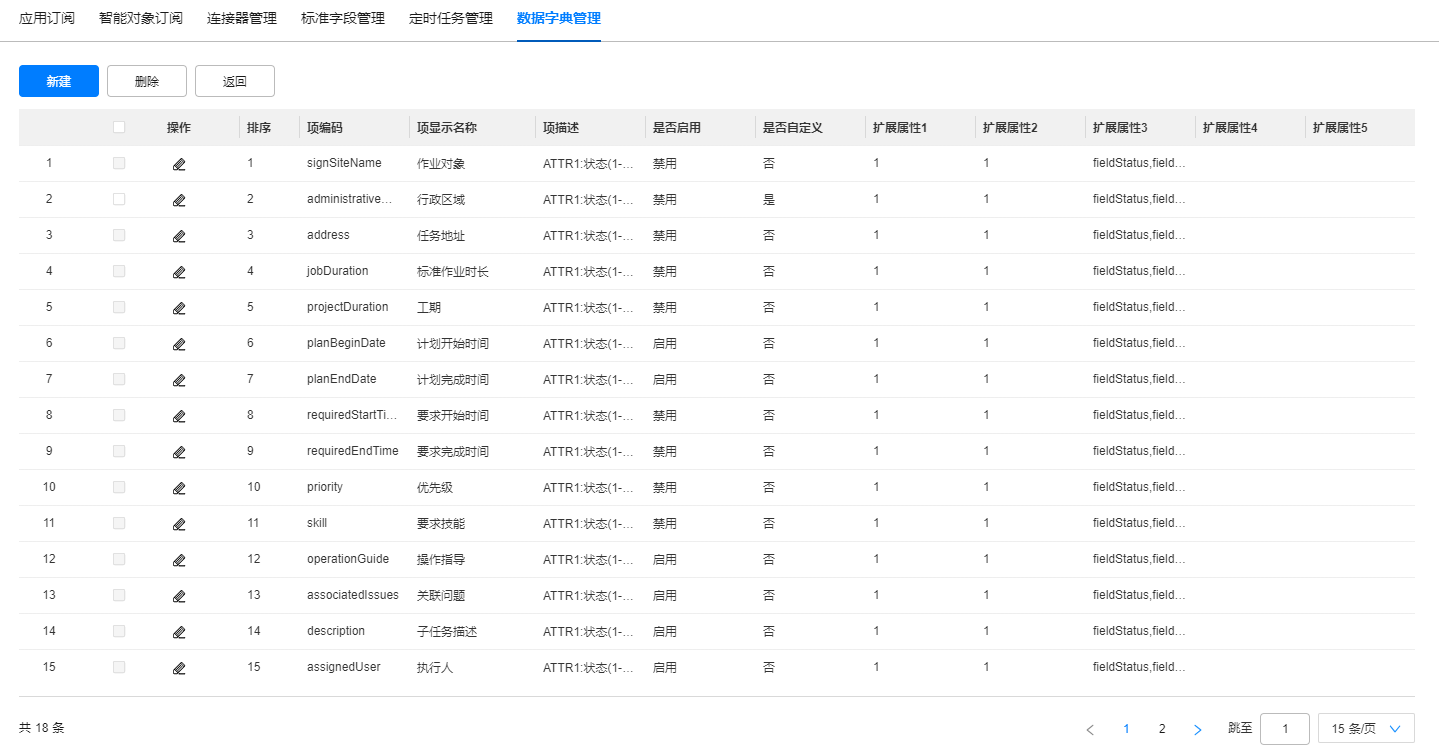Click pencil icon for planEndDate
The width and height of the screenshot is (1439, 754).
click(179, 380)
